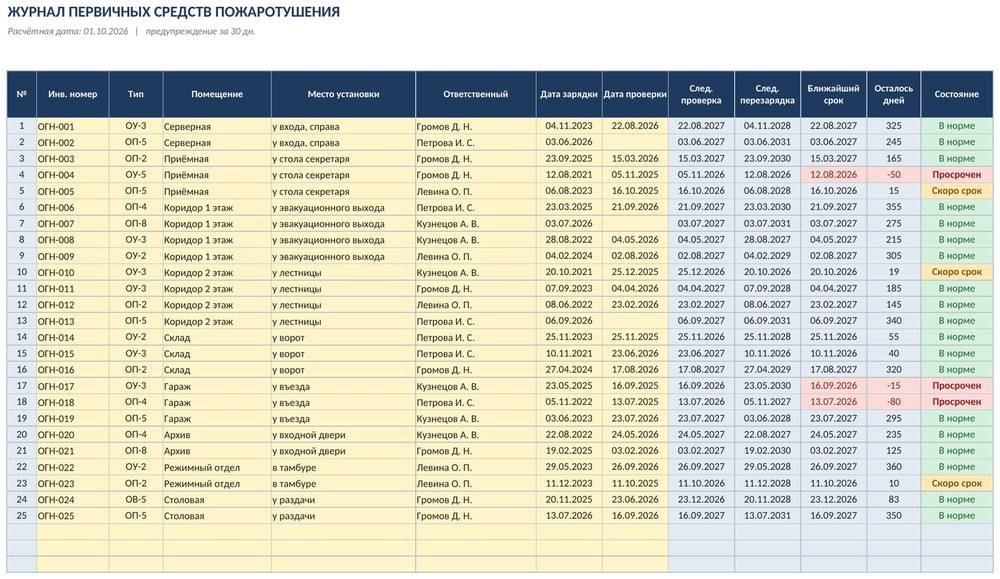Click check date 16.09.2025 in ОГН-017 row

[x=635, y=386]
